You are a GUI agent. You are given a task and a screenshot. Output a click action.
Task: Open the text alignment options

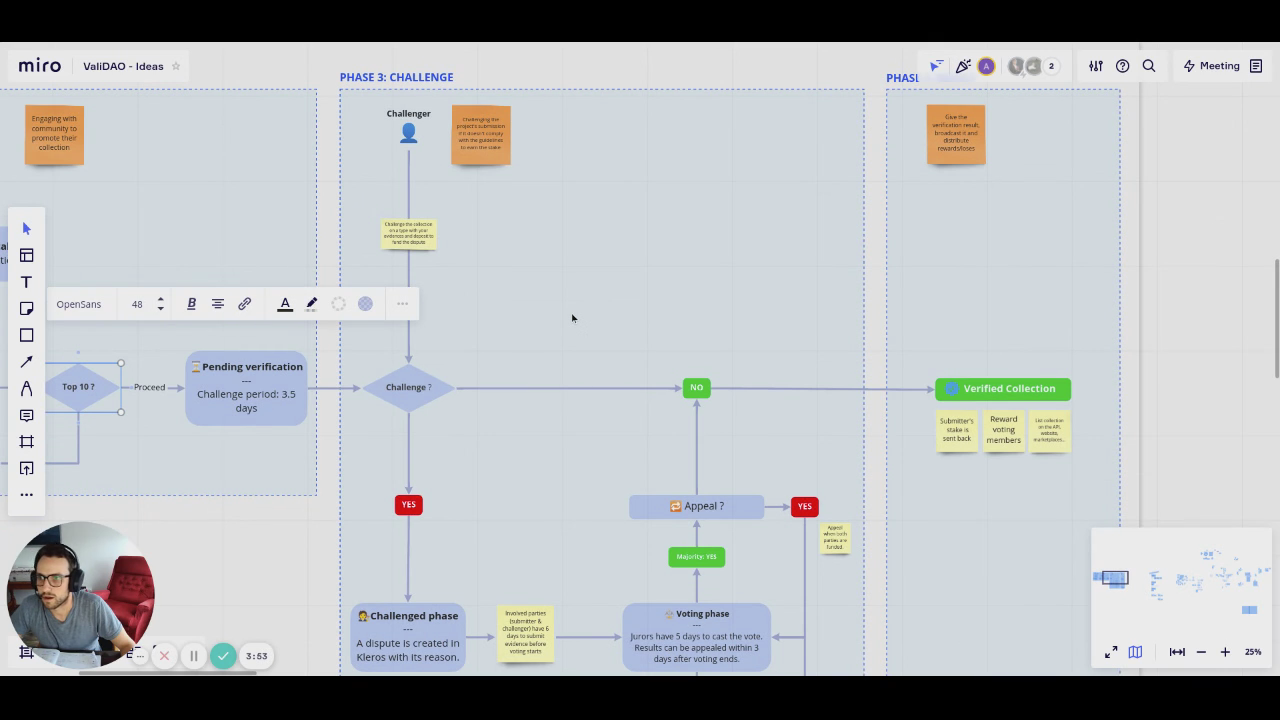coord(217,304)
